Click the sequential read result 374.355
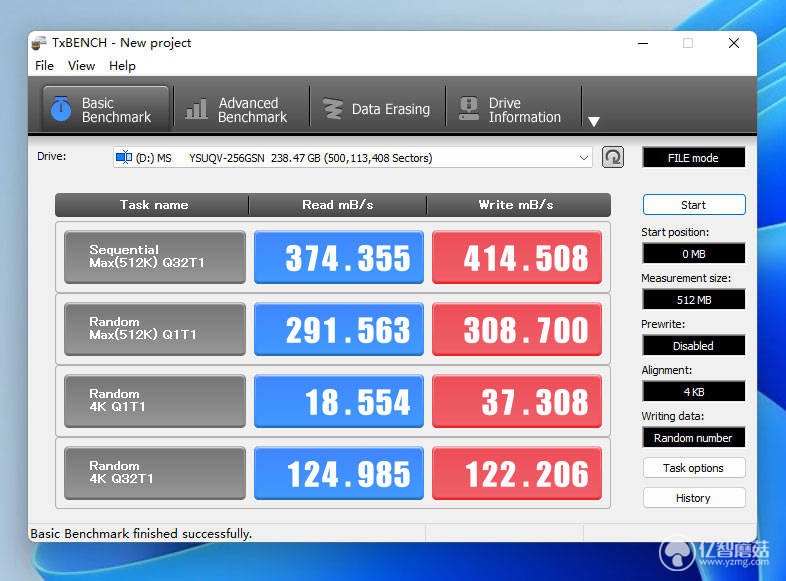Screen dimensions: 786x581 pos(339,257)
